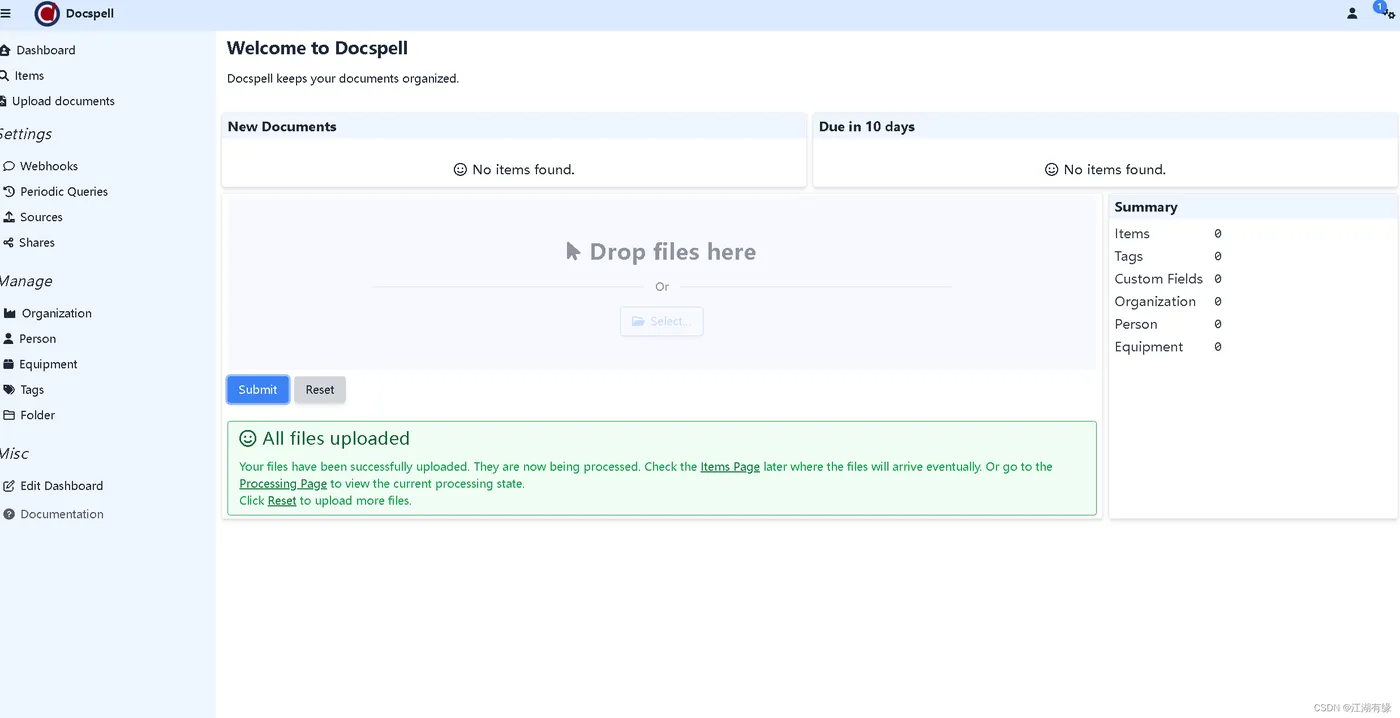1400x718 pixels.
Task: Open Folder management
Action: click(38, 415)
